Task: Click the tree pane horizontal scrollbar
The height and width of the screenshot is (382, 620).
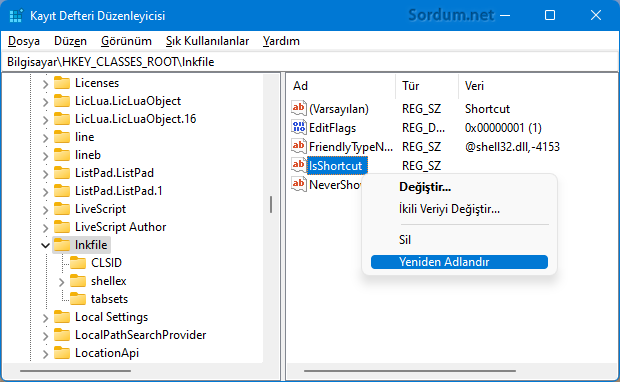Action: (x=76, y=371)
